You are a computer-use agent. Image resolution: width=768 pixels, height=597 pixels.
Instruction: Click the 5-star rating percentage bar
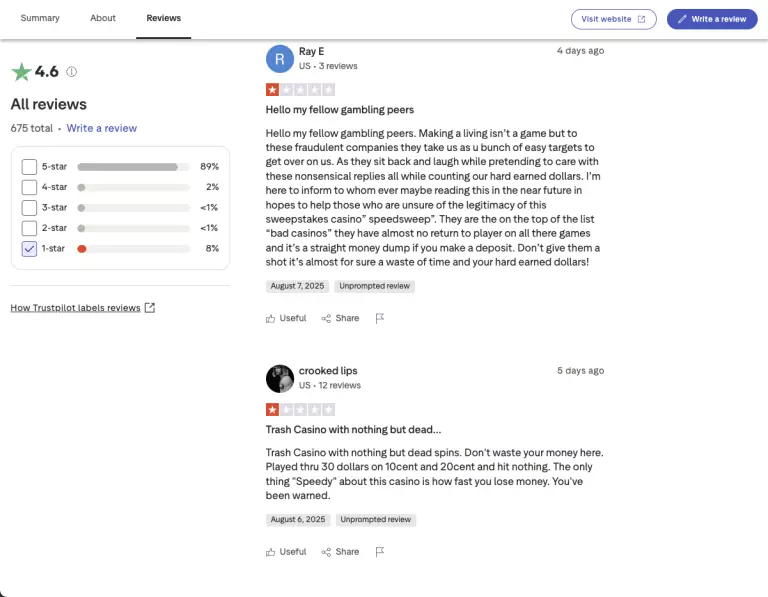[x=133, y=166]
